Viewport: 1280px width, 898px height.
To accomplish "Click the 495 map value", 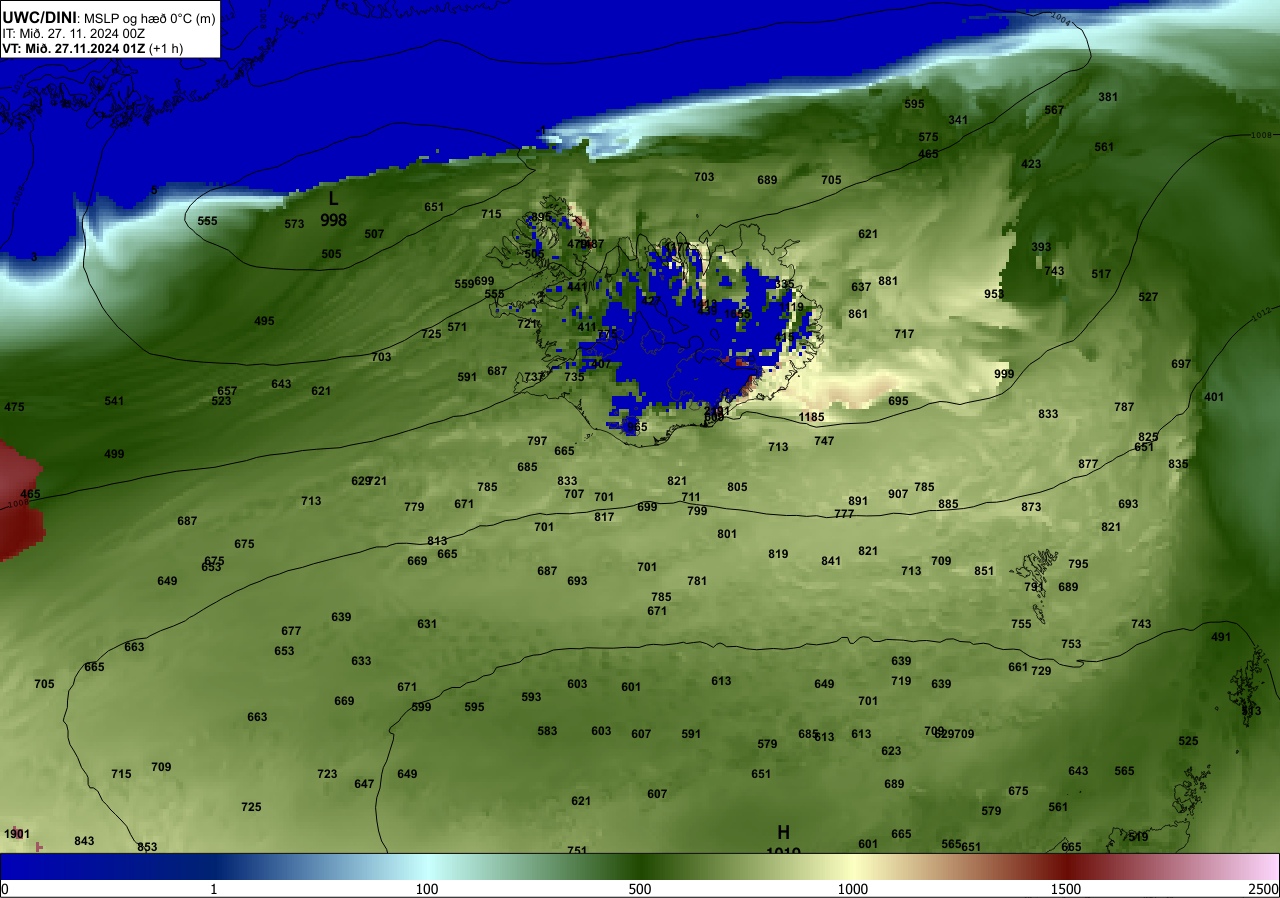I will point(264,321).
